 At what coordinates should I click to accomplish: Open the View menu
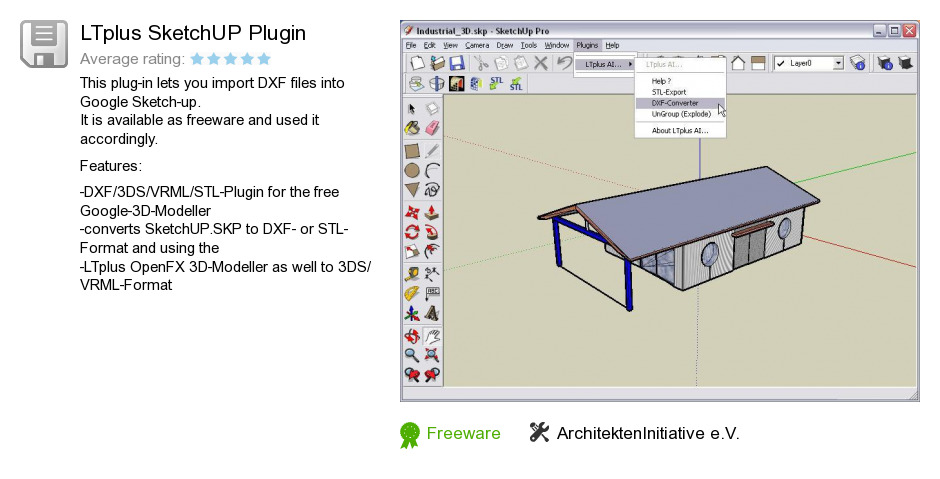tap(450, 45)
